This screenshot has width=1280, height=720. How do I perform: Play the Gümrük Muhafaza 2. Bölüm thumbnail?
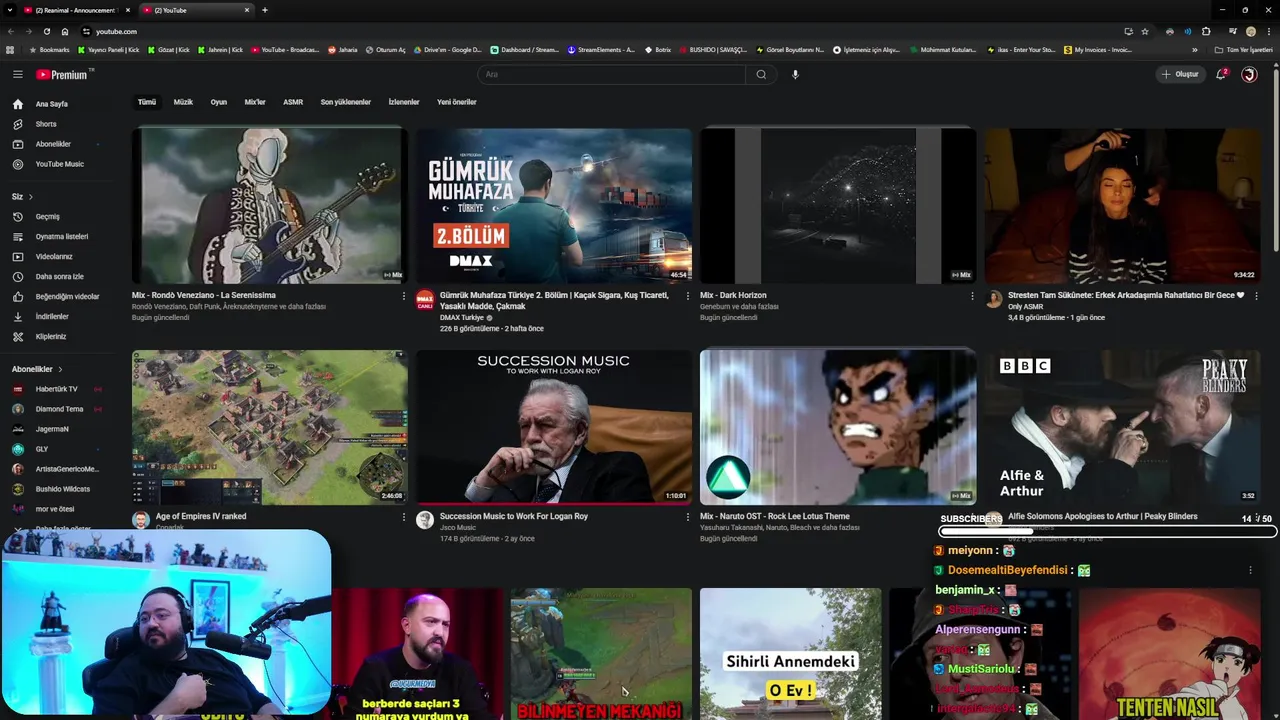coord(554,206)
